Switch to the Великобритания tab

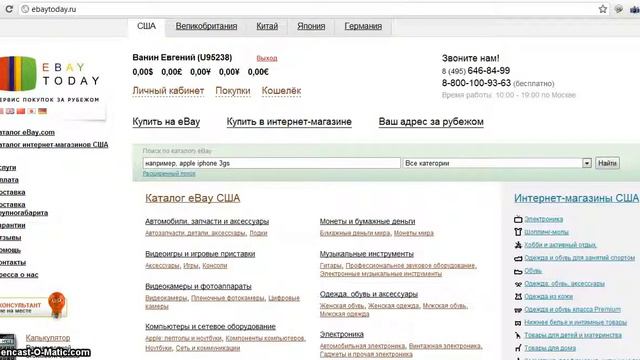tap(206, 26)
